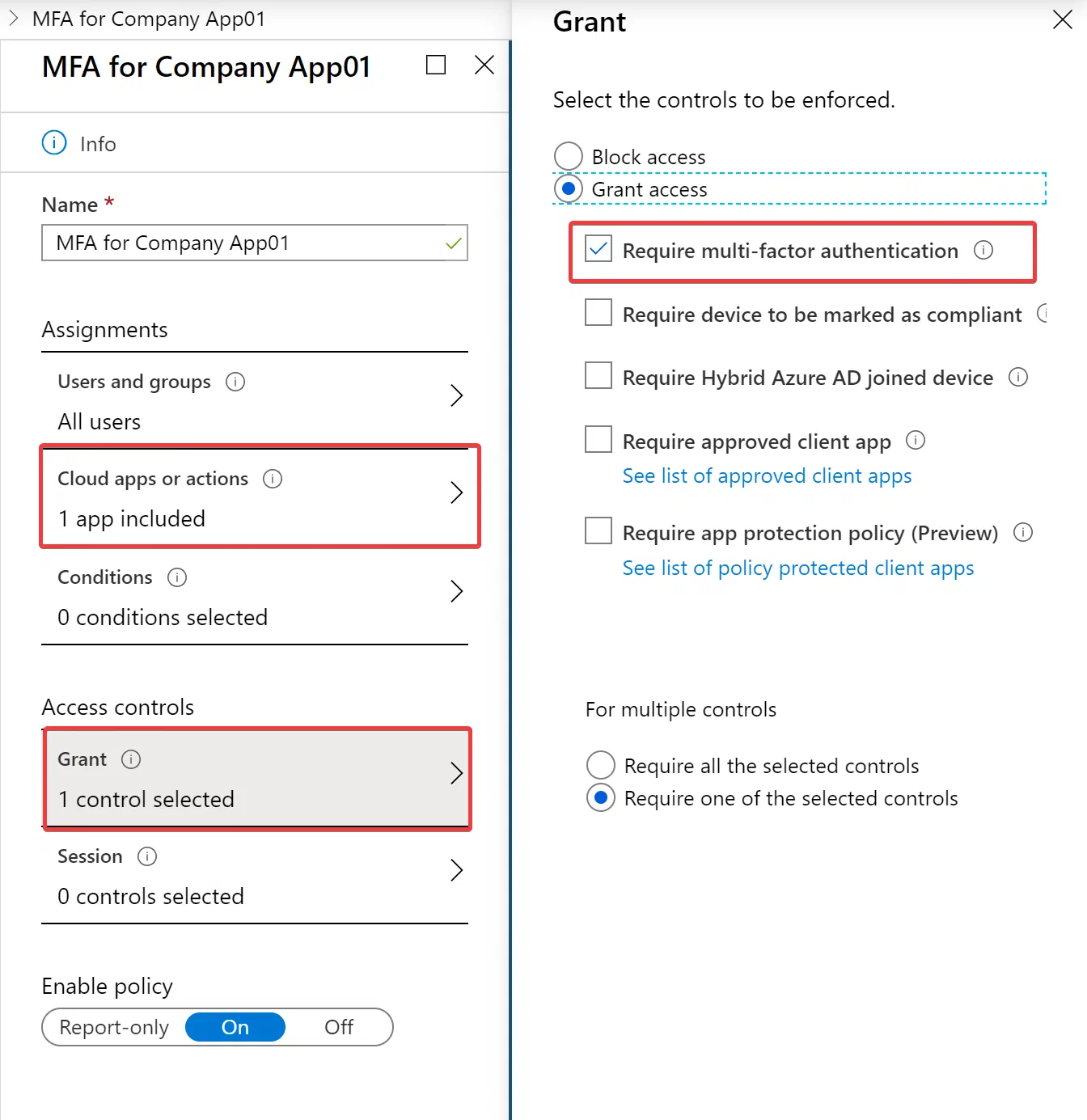This screenshot has width=1087, height=1120.
Task: Open the Grant access controls item
Action: (256, 780)
